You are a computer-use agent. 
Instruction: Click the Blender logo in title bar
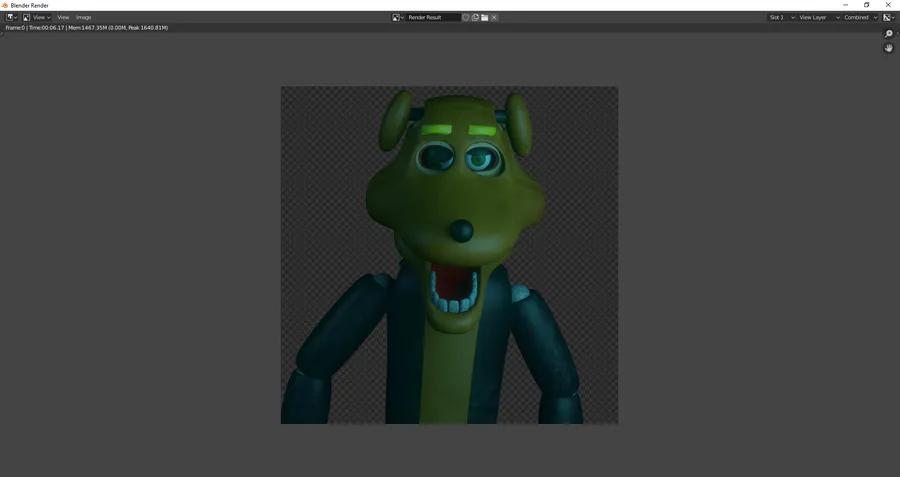[x=5, y=5]
